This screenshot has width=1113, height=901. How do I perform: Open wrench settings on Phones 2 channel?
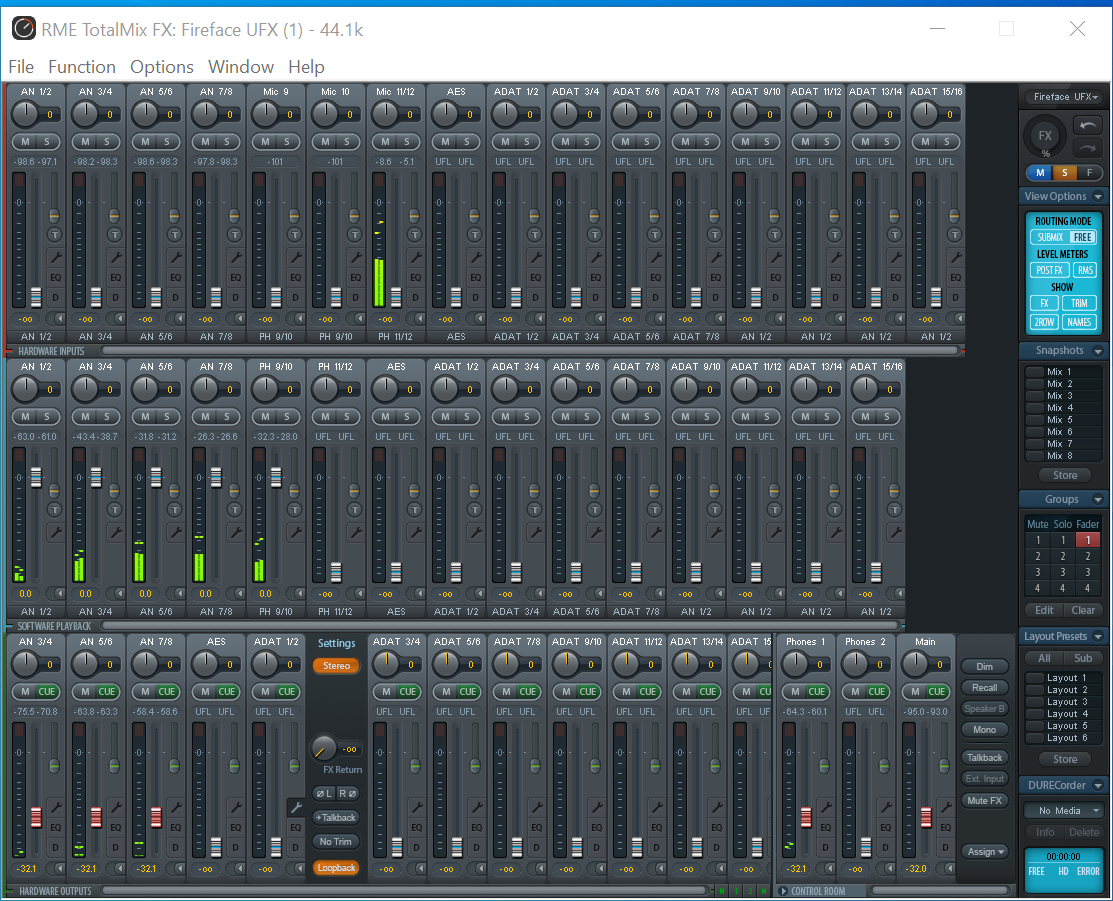(885, 807)
